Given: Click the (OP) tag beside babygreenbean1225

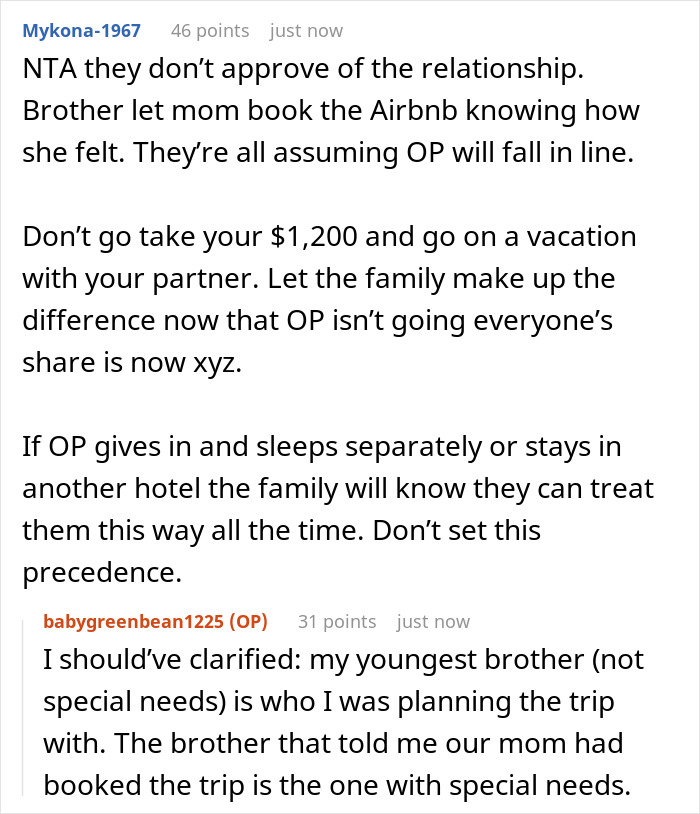Looking at the screenshot, I should coord(248,622).
